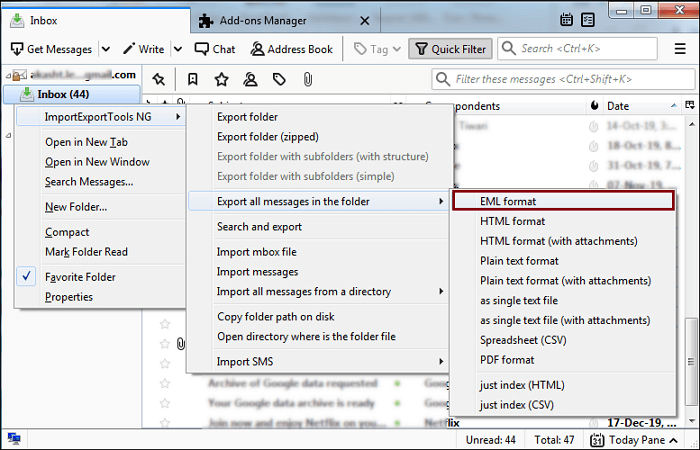Open the Write dropdown arrow
The width and height of the screenshot is (700, 450).
pyautogui.click(x=178, y=49)
